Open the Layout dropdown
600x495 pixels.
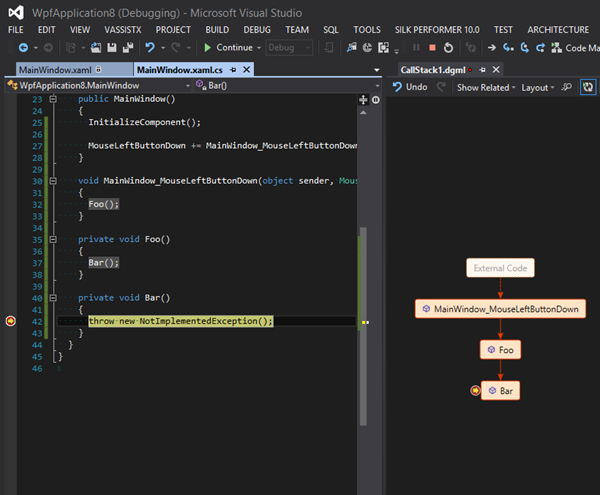(538, 88)
